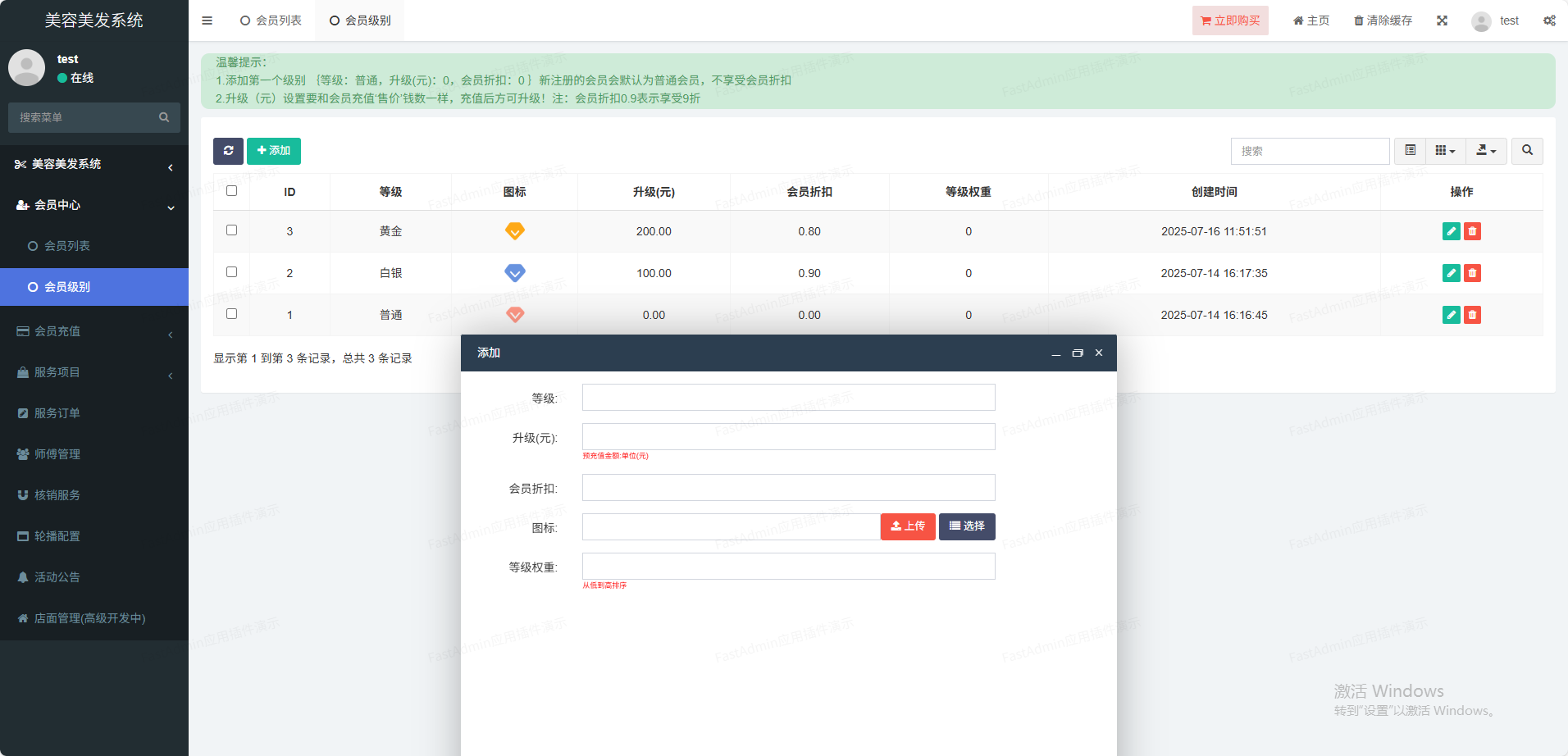
Task: Open 服务订单 in the sidebar
Action: (x=57, y=413)
